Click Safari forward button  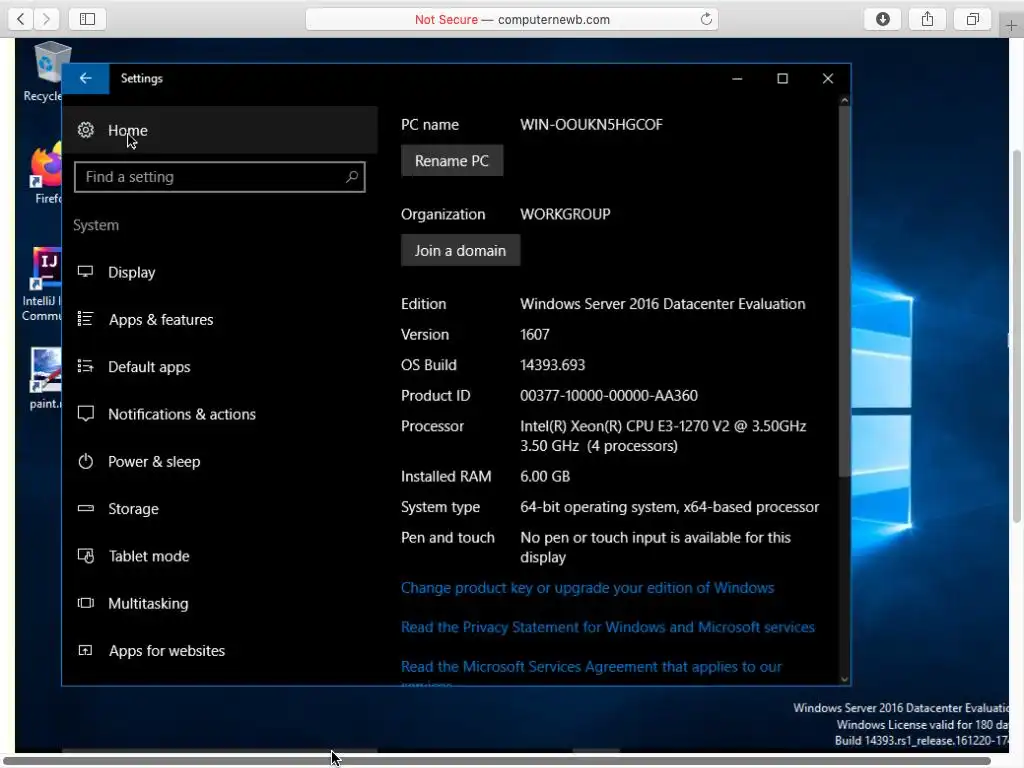pyautogui.click(x=46, y=19)
